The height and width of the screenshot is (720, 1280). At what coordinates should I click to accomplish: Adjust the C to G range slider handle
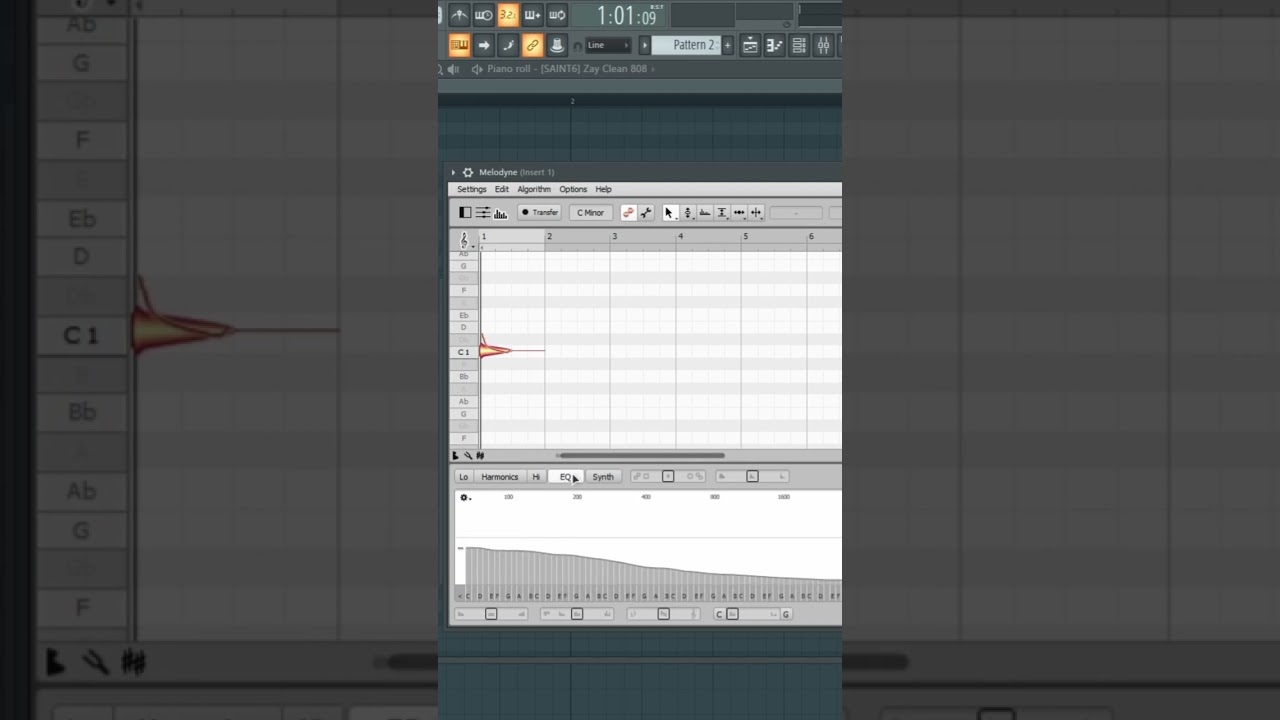pyautogui.click(x=733, y=614)
